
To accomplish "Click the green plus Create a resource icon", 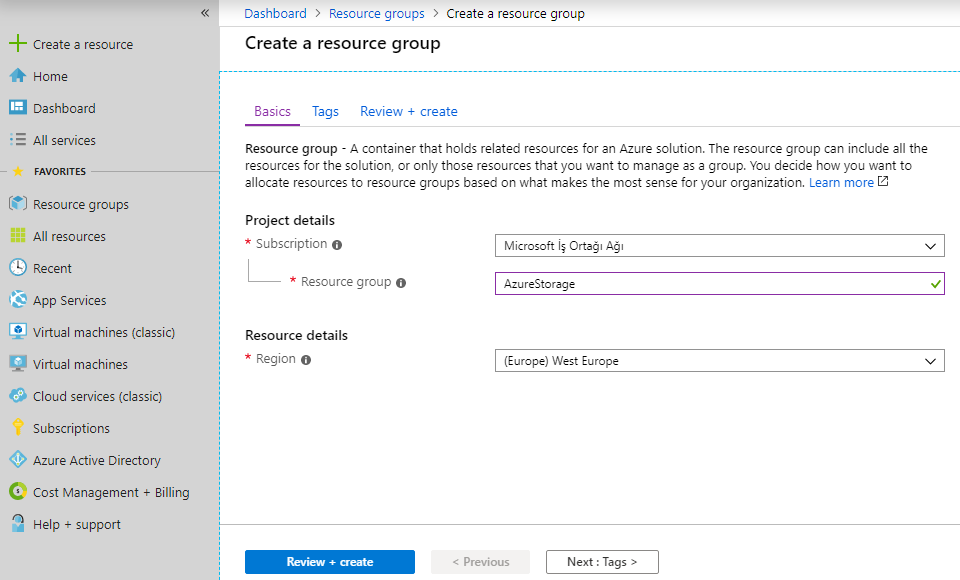I will click(x=18, y=43).
